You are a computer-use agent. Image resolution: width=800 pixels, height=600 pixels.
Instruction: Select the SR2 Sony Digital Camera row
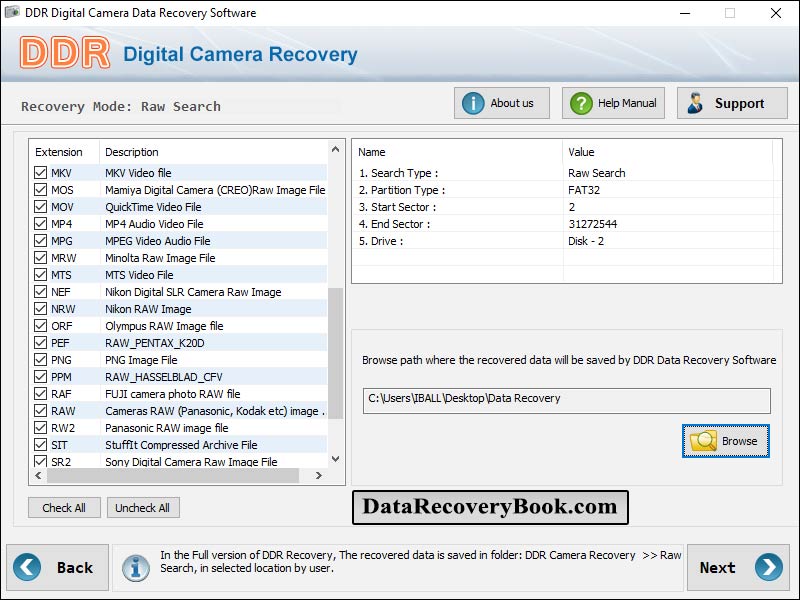pyautogui.click(x=150, y=462)
